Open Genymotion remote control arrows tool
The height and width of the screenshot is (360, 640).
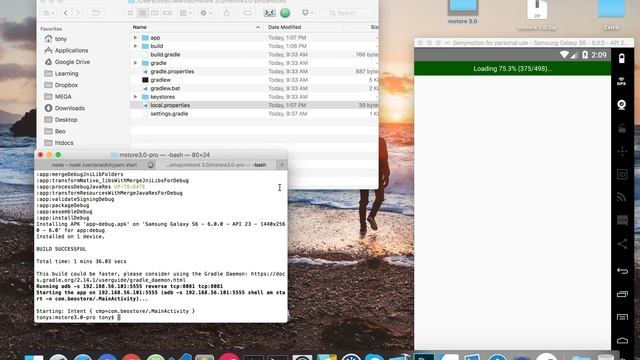click(622, 151)
